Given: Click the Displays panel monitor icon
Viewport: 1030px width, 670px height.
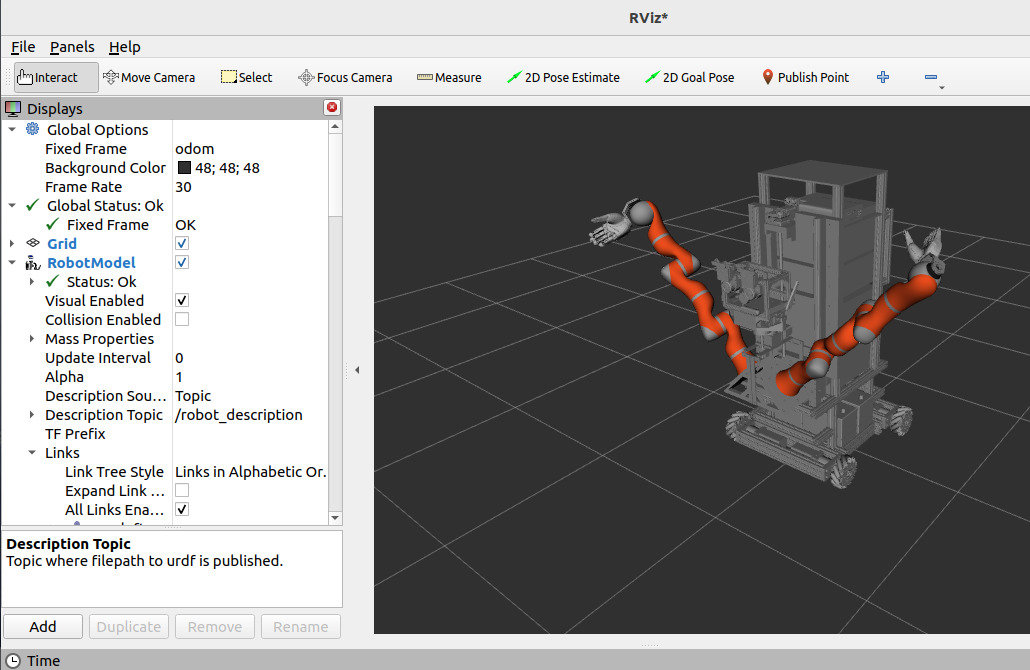Looking at the screenshot, I should (13, 108).
